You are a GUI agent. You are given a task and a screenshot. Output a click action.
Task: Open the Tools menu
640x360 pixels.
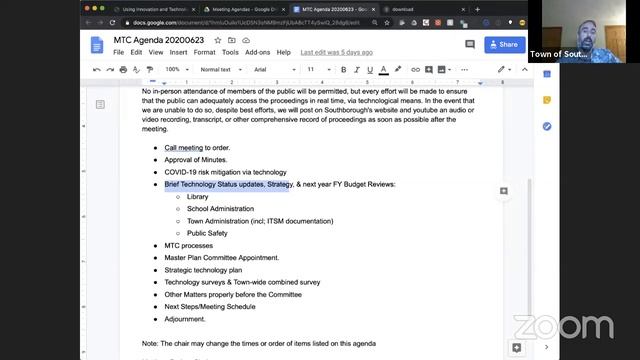point(230,52)
